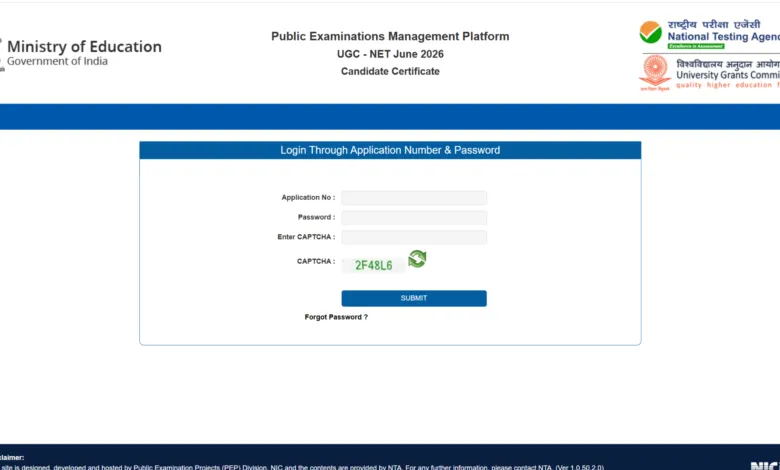780x470 pixels.
Task: Click the CAPTCHA code image 2F48L6
Action: 374,265
